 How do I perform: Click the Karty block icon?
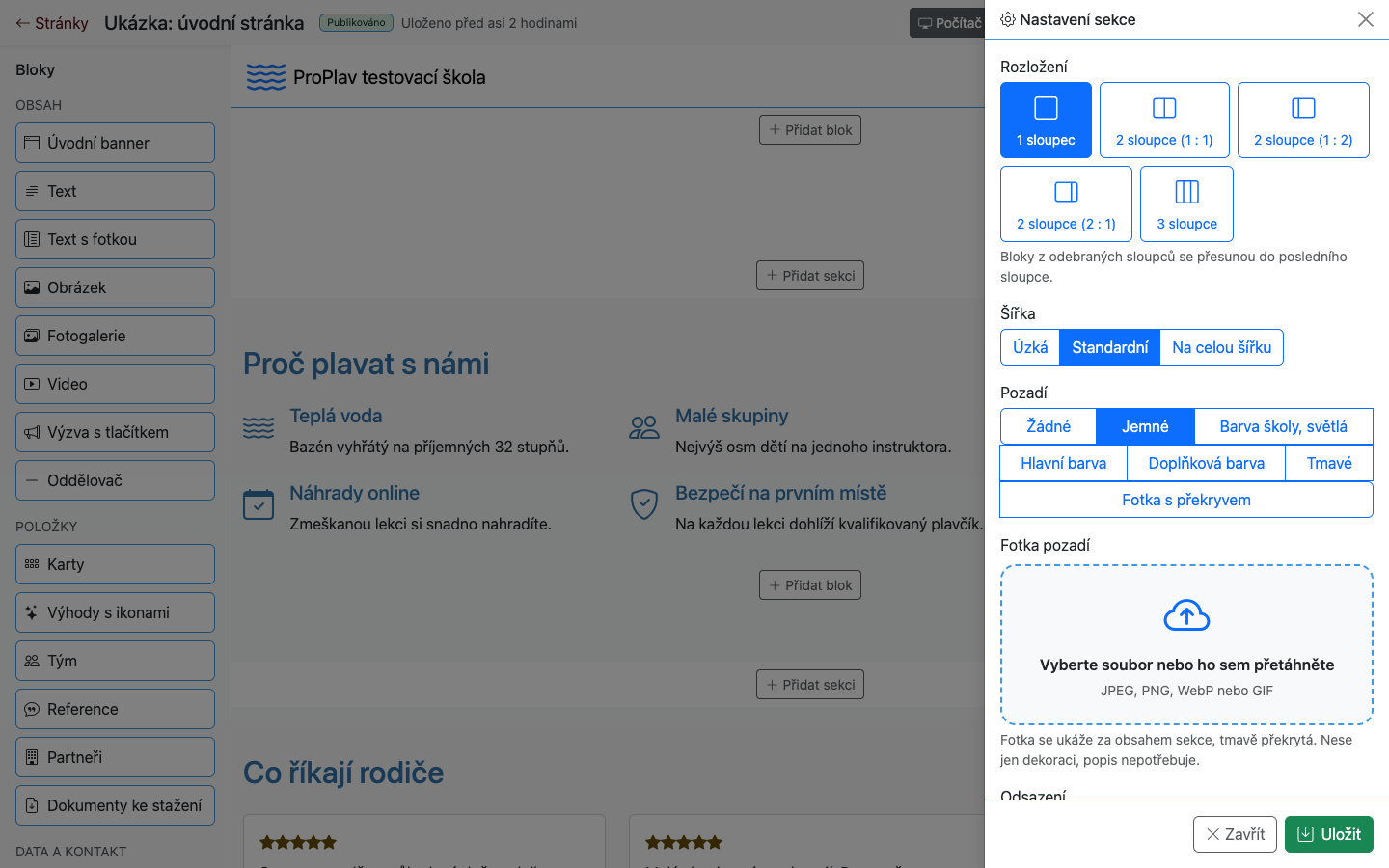(32, 564)
